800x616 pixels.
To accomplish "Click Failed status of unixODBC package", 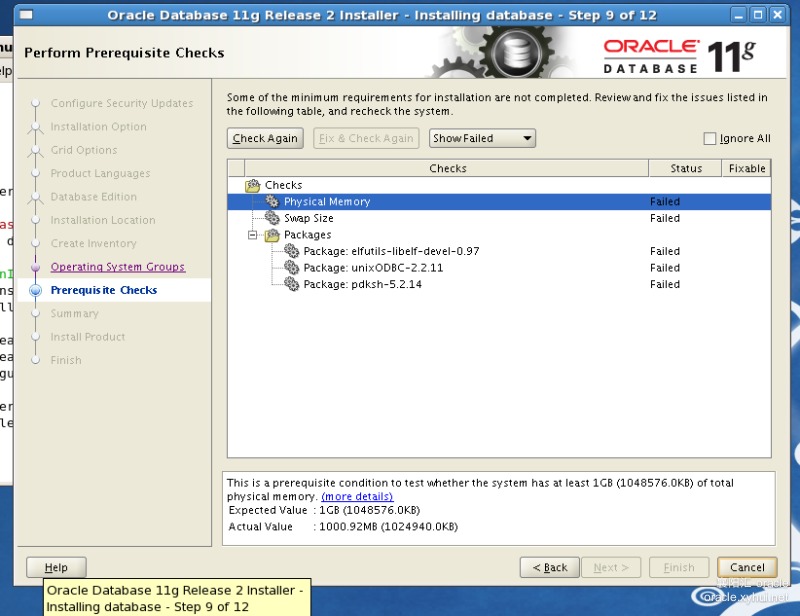I will pyautogui.click(x=665, y=267).
